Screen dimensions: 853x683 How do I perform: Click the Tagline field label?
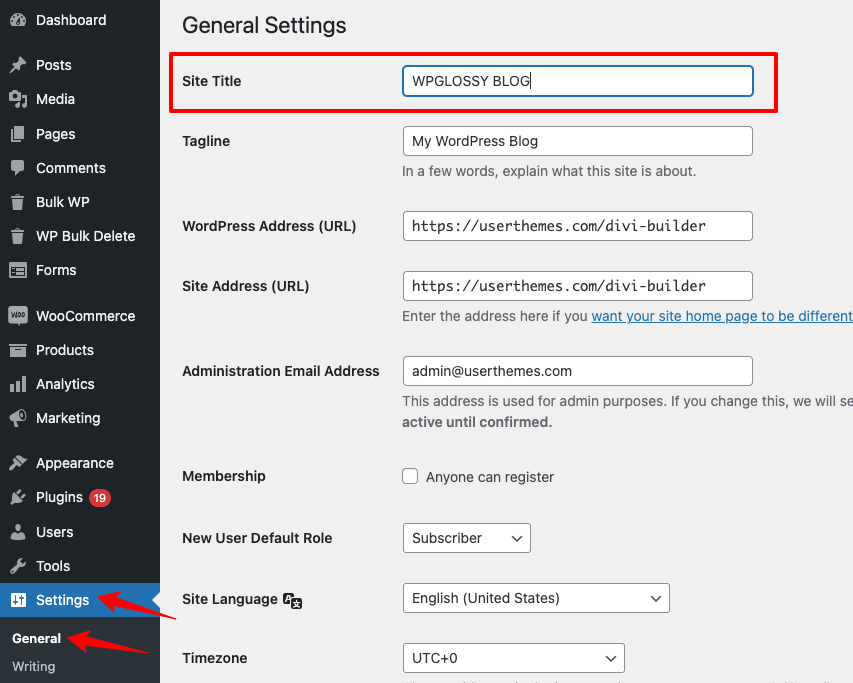tap(206, 141)
